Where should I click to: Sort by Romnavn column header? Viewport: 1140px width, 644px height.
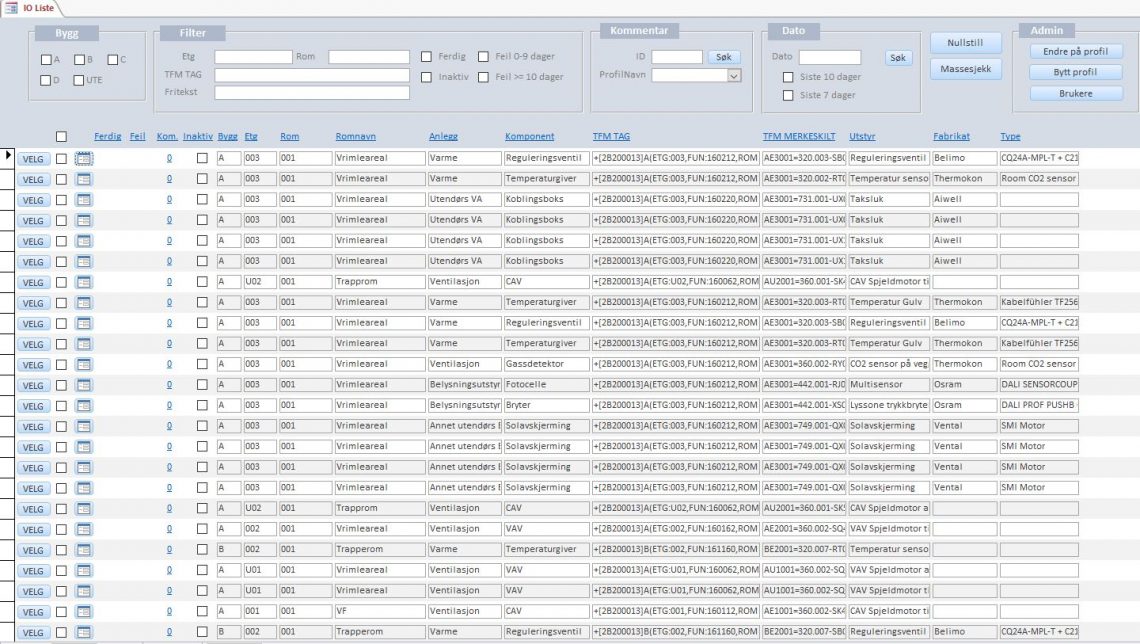click(356, 137)
